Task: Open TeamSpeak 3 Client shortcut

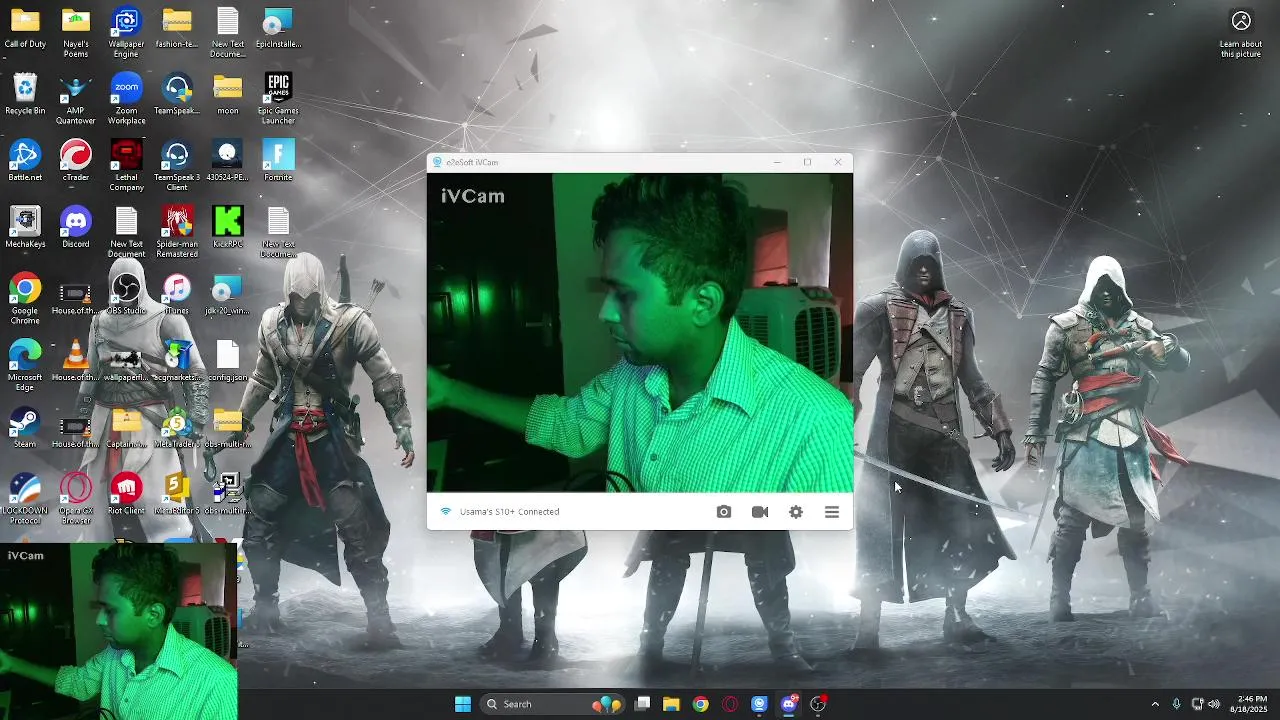Action: 177,166
